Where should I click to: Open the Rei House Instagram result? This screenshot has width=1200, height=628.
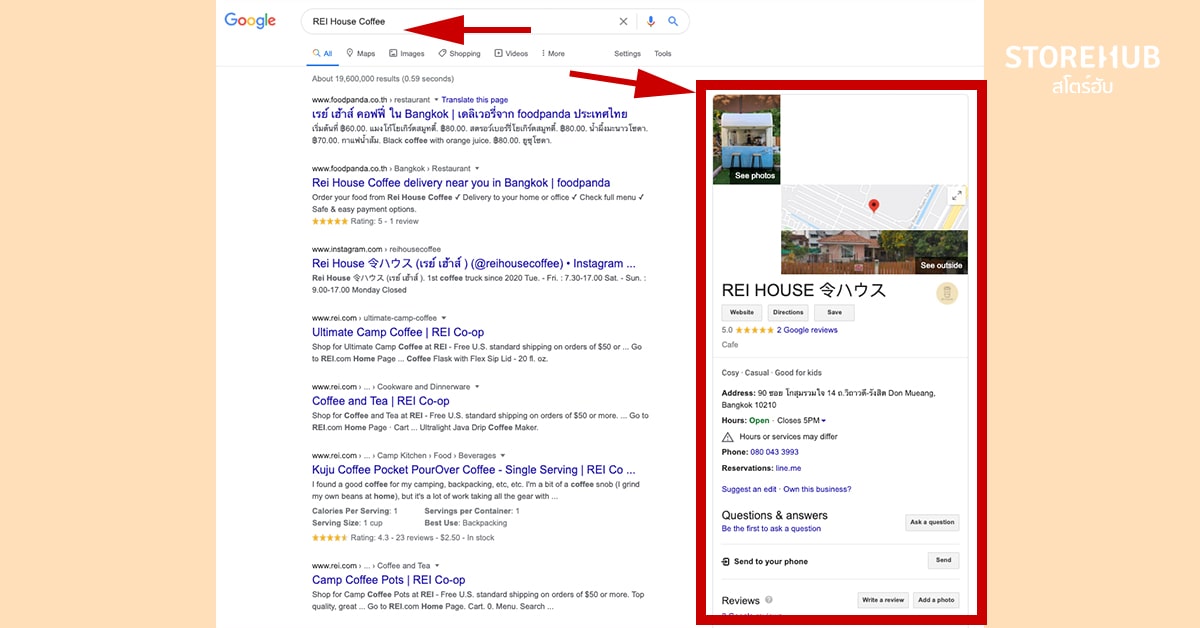[x=474, y=263]
